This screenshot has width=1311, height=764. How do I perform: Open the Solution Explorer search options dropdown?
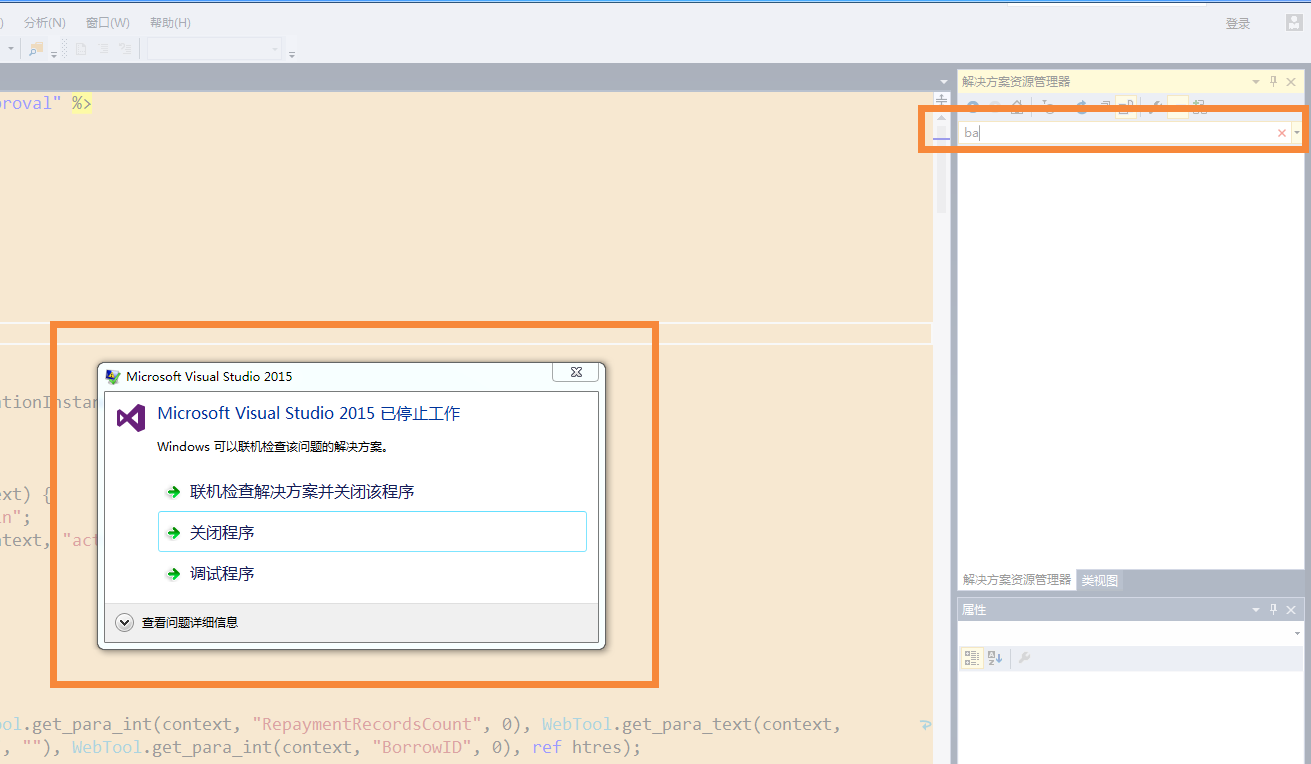pos(1297,133)
